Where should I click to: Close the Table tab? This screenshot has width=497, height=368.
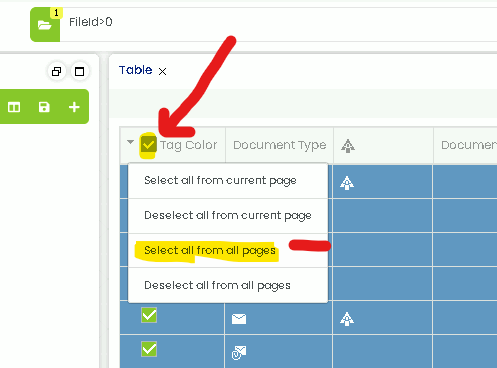[162, 71]
